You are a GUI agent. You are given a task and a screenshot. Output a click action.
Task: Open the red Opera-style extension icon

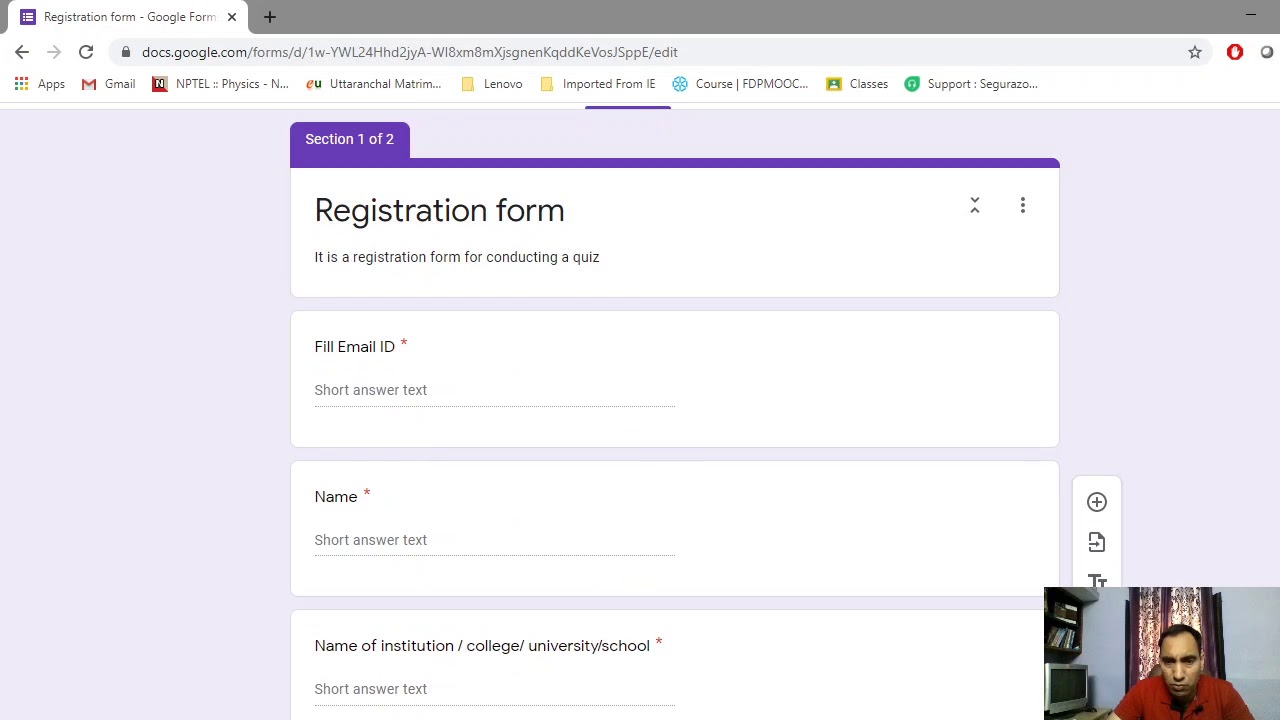point(1235,52)
